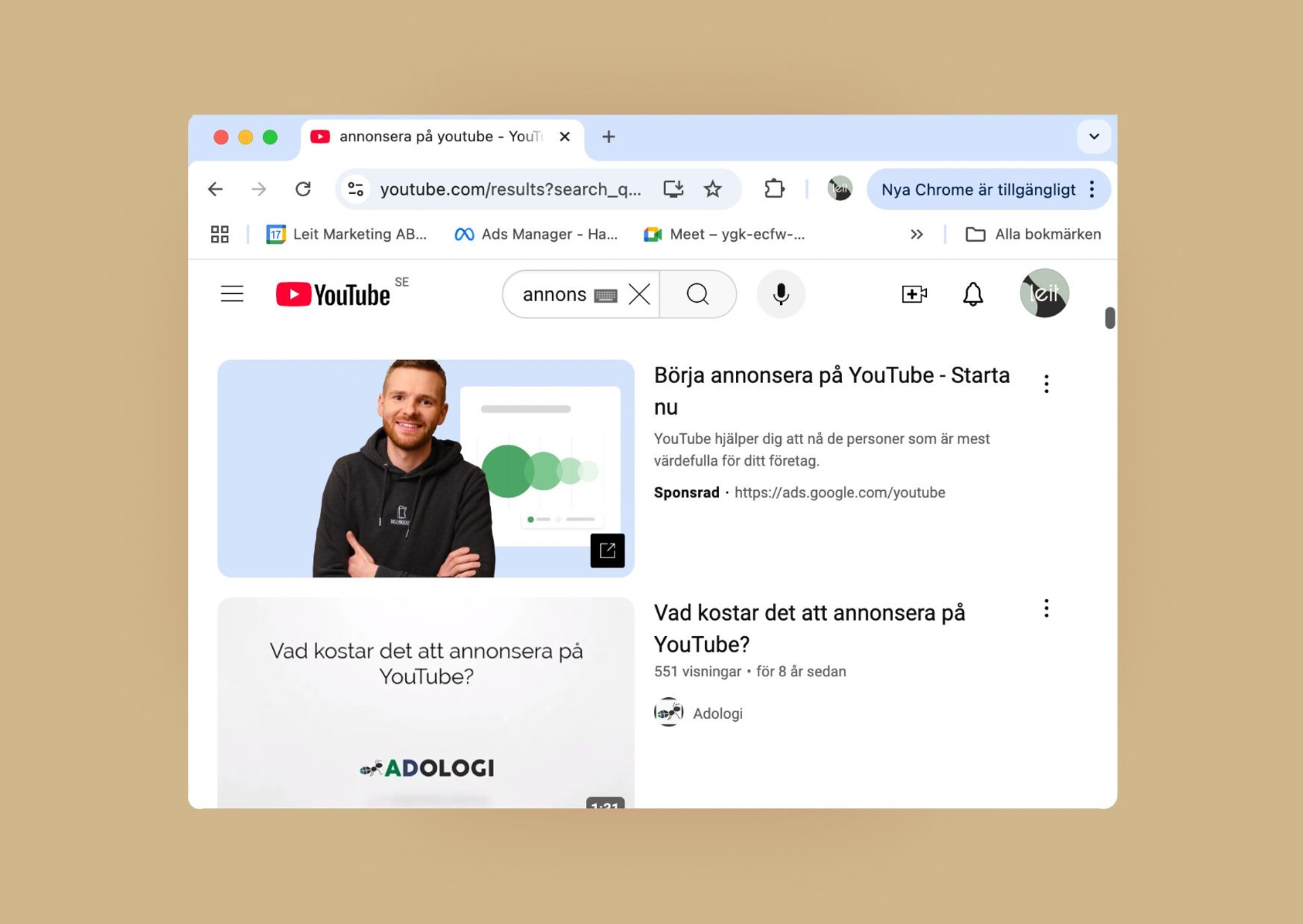
Task: Show hidden bookmarks with the double chevron
Action: coord(916,234)
